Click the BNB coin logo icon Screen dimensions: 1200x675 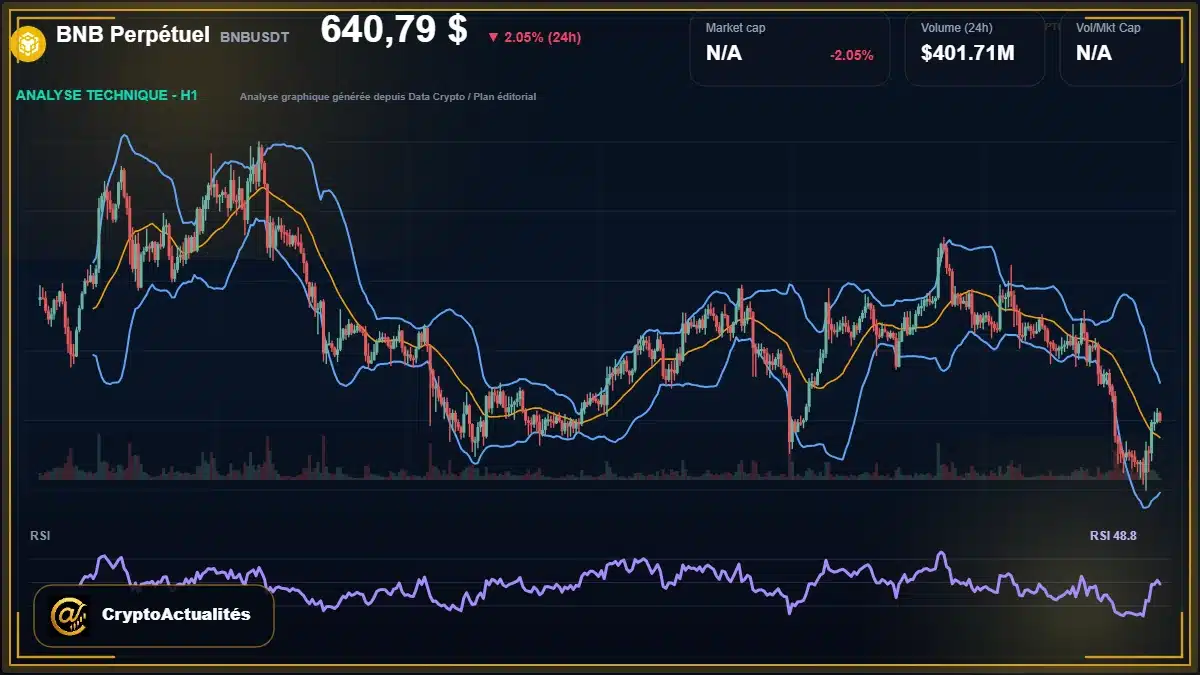pyautogui.click(x=27, y=44)
